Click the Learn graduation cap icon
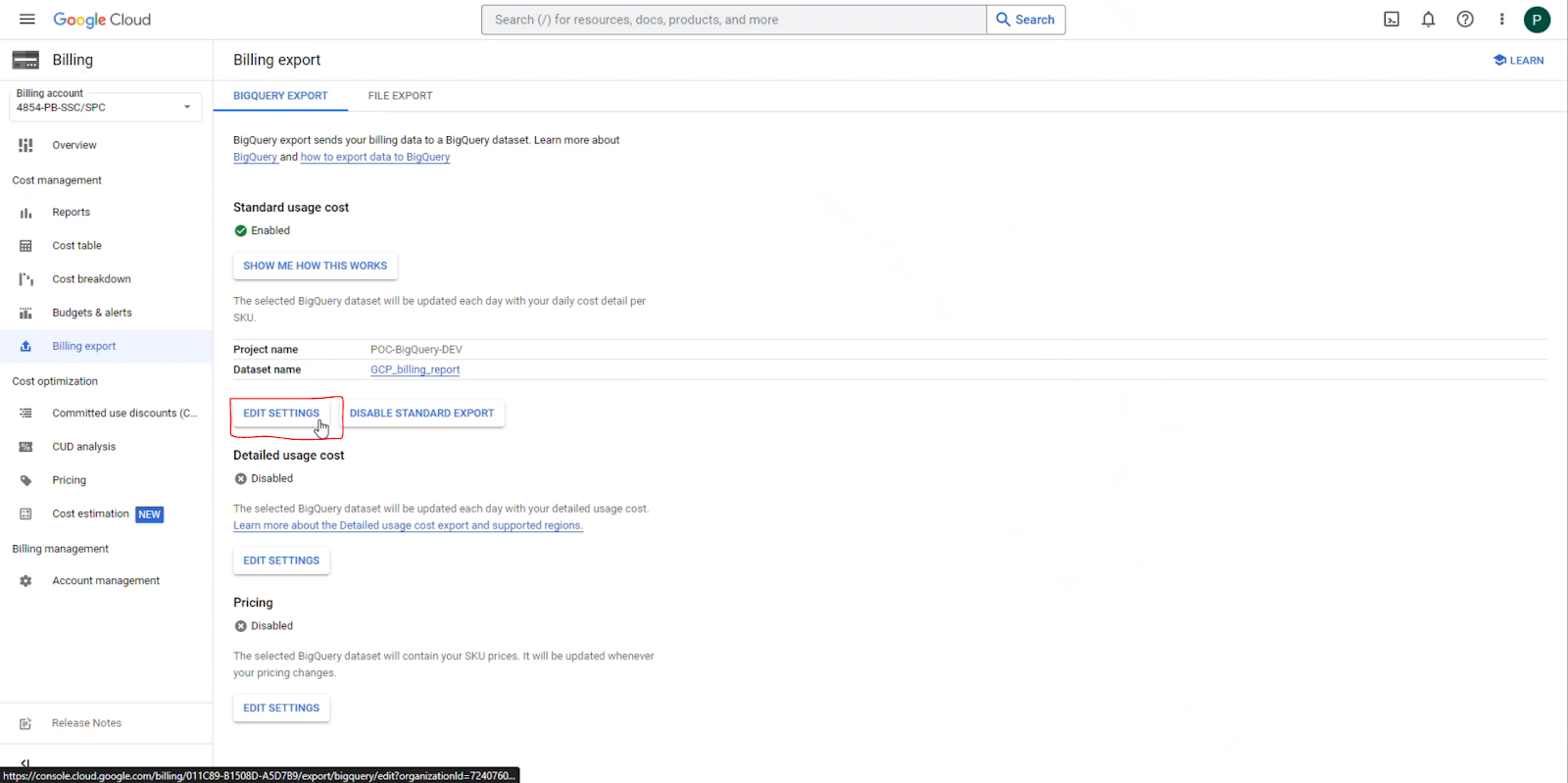Screen dimensions: 1568x783 click(x=1499, y=60)
